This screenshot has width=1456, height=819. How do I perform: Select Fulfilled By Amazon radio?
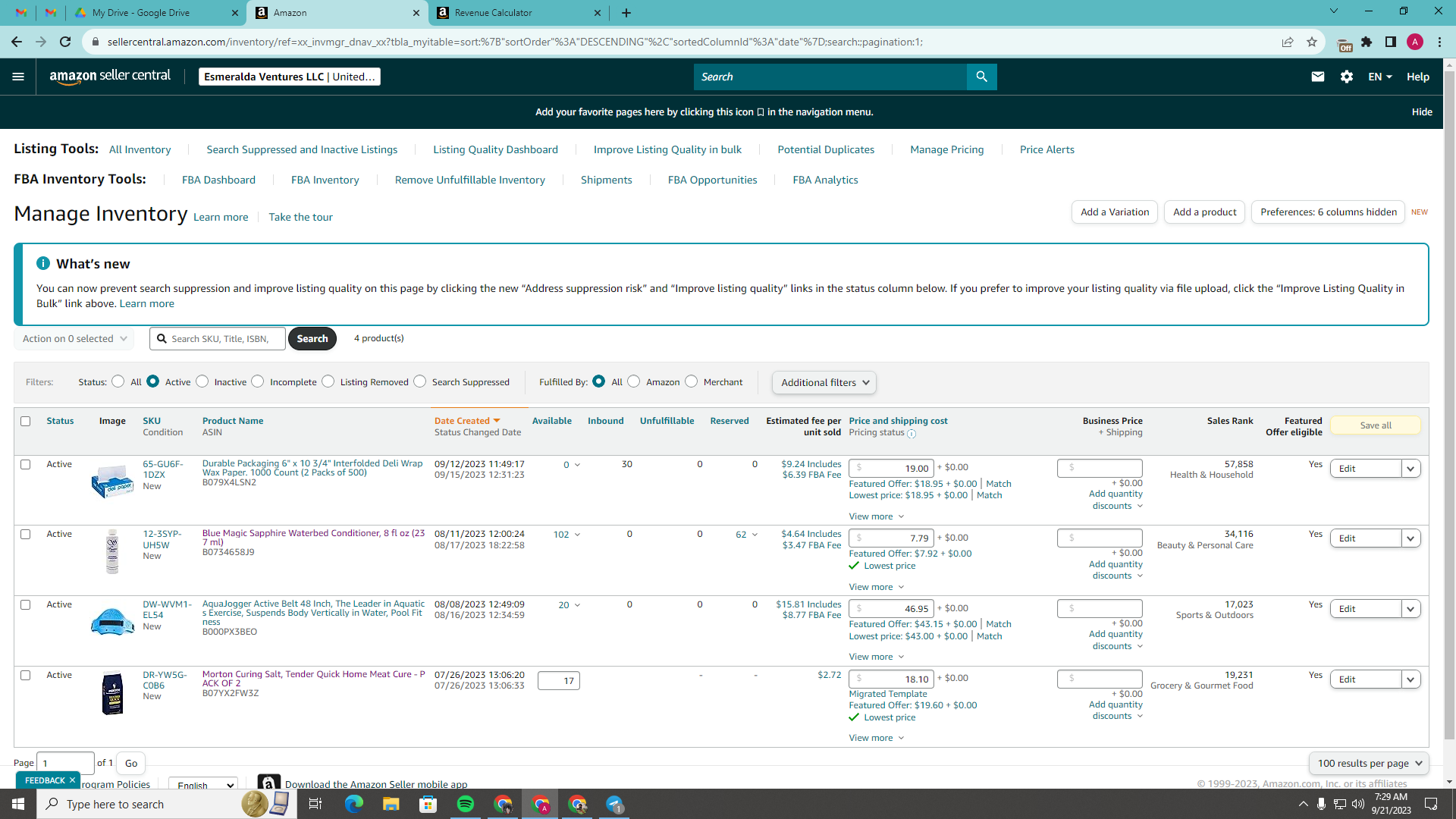click(x=633, y=381)
